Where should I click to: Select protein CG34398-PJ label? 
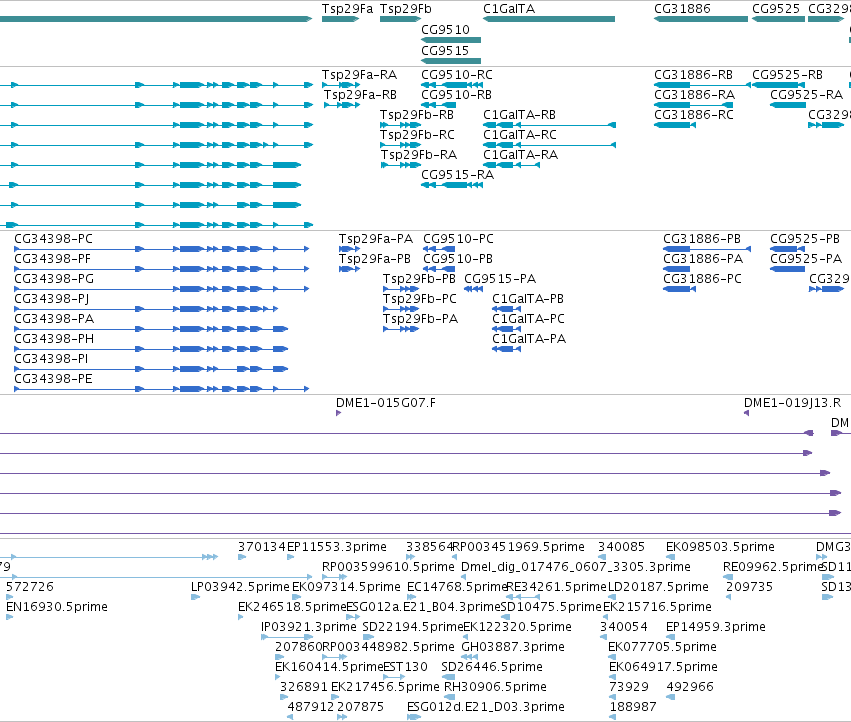point(52,299)
